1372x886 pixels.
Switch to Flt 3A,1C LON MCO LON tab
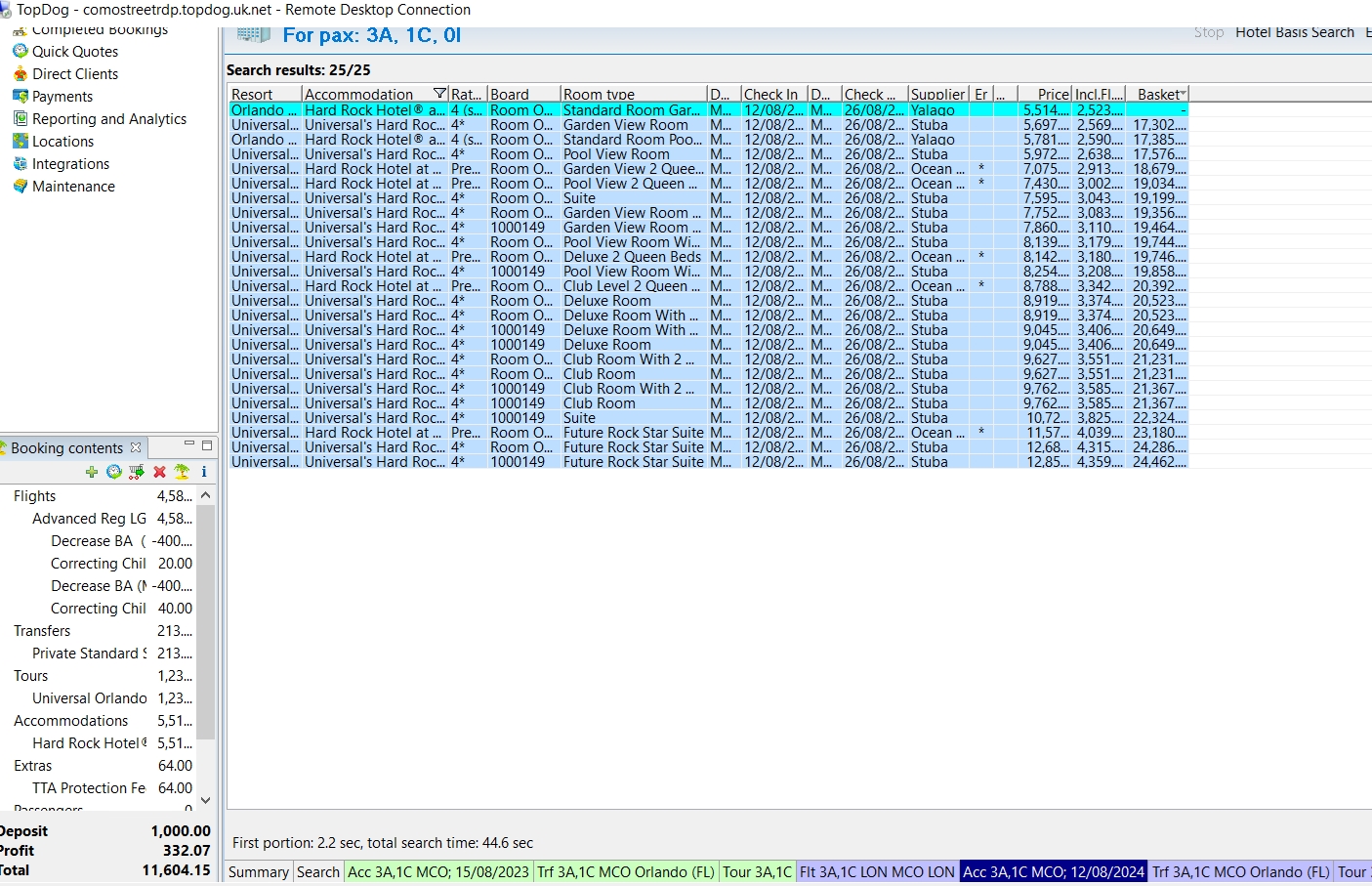(x=878, y=872)
